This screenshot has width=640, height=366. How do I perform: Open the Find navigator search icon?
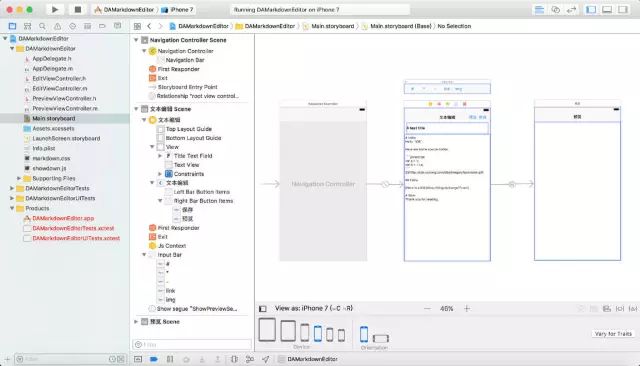pos(42,26)
